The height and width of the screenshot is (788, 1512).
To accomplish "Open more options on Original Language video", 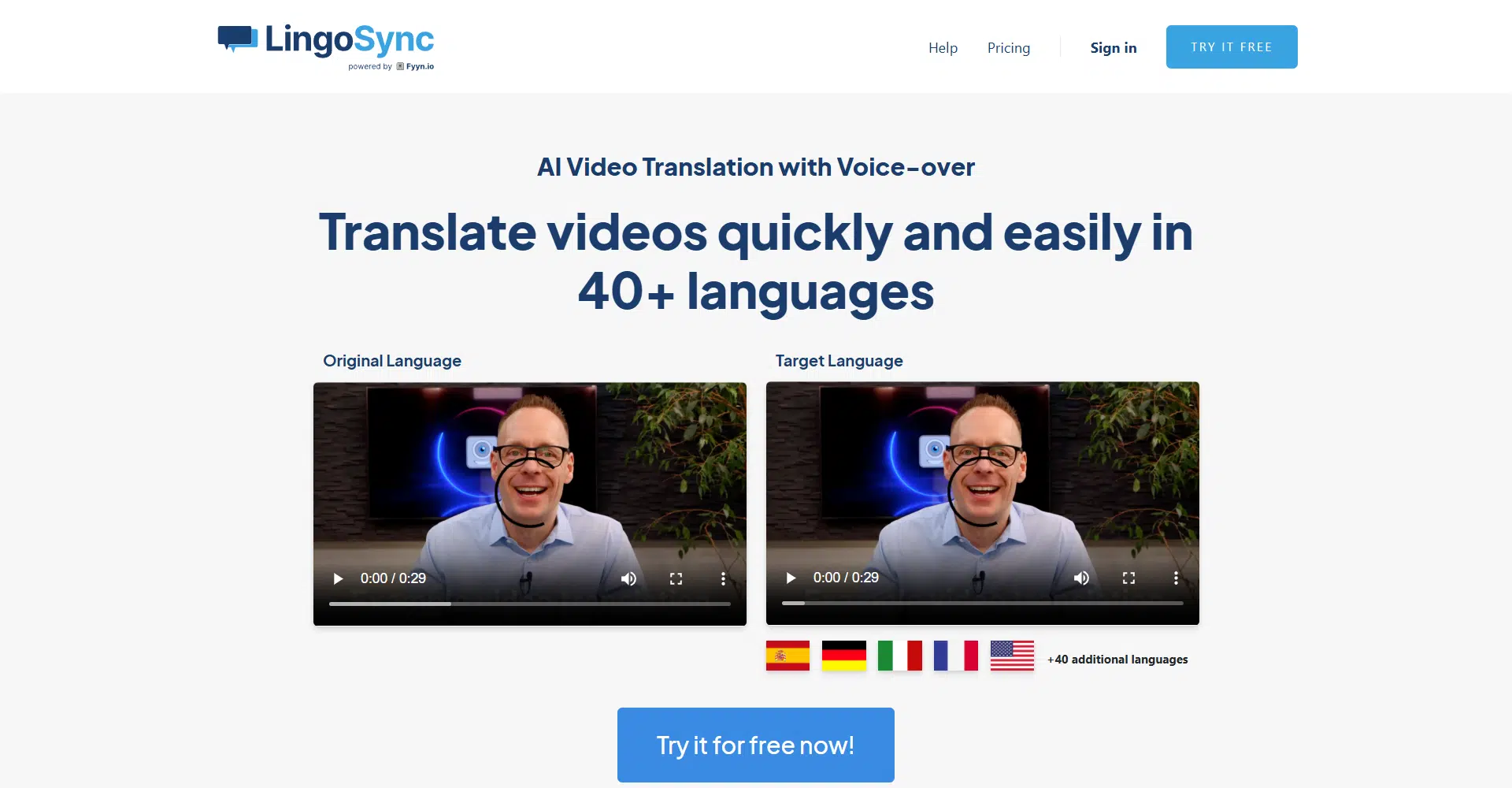I will pos(723,578).
